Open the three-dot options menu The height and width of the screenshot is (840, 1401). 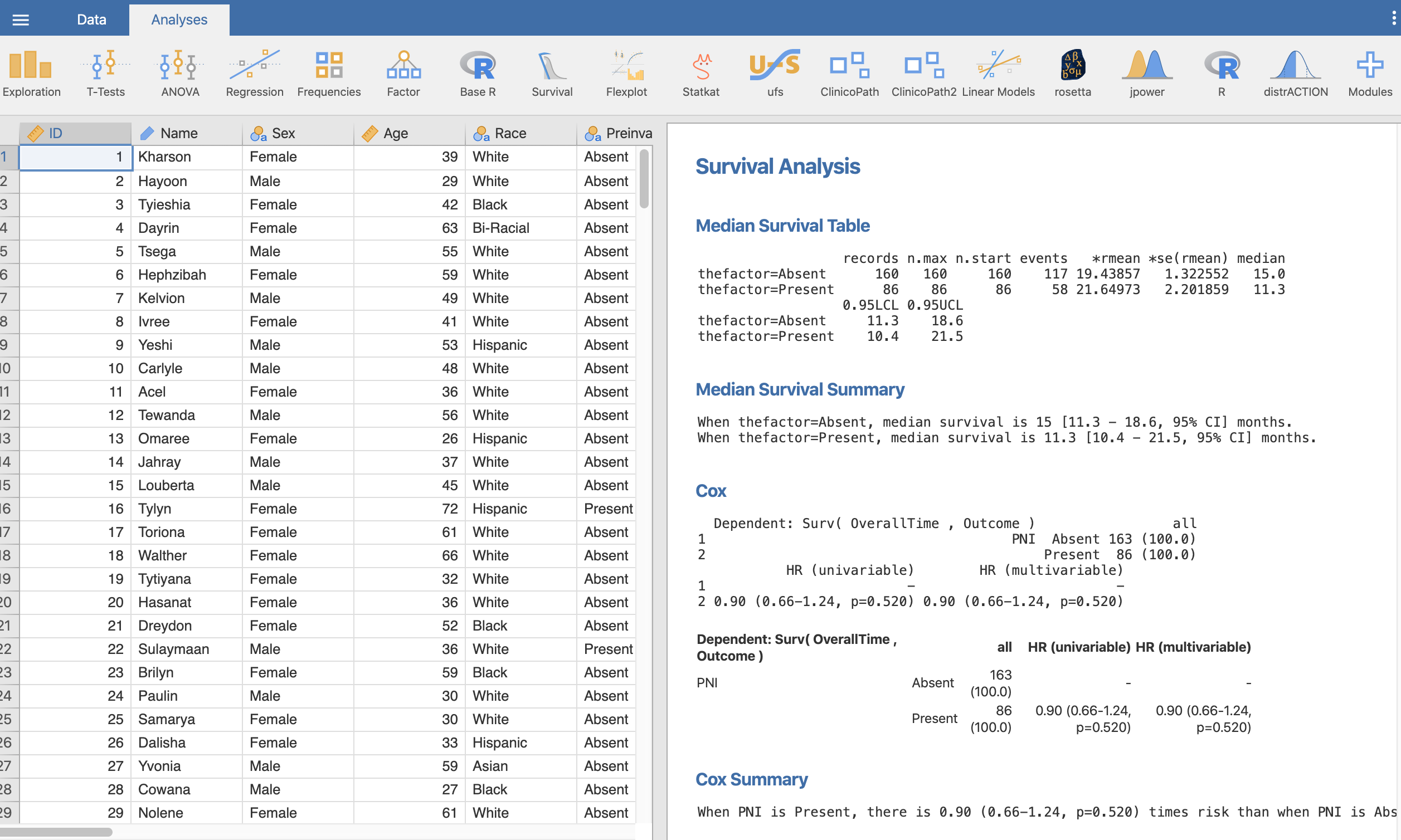1393,19
